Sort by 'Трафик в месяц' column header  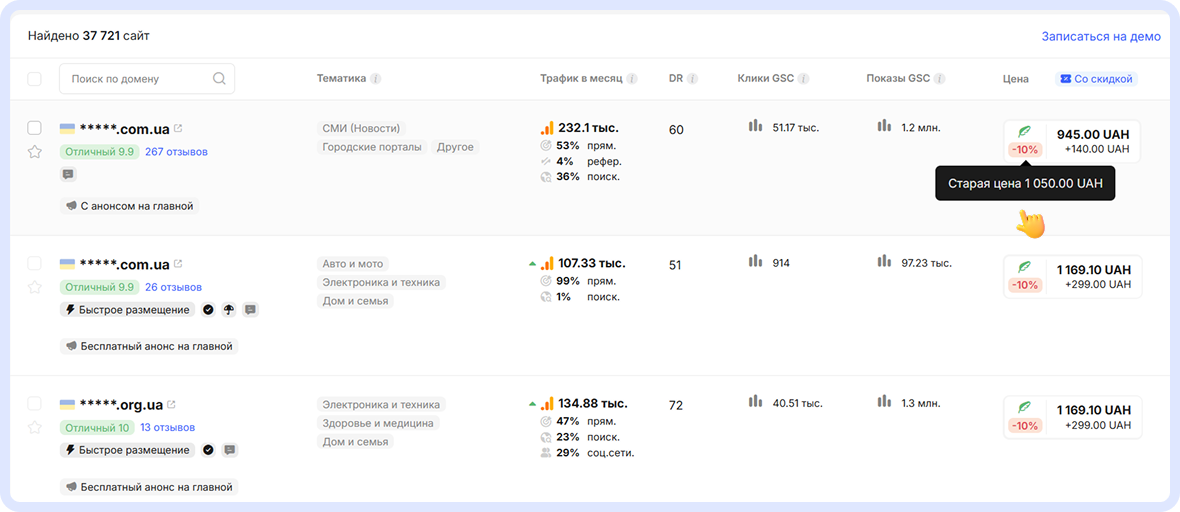click(581, 79)
